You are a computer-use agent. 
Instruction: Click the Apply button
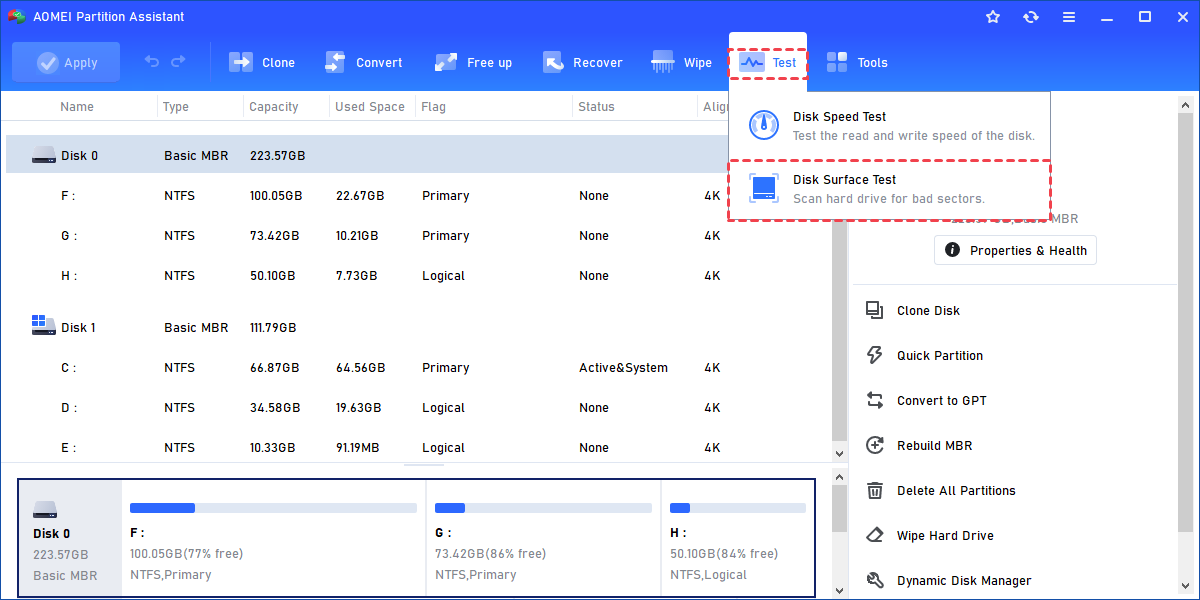coord(66,62)
